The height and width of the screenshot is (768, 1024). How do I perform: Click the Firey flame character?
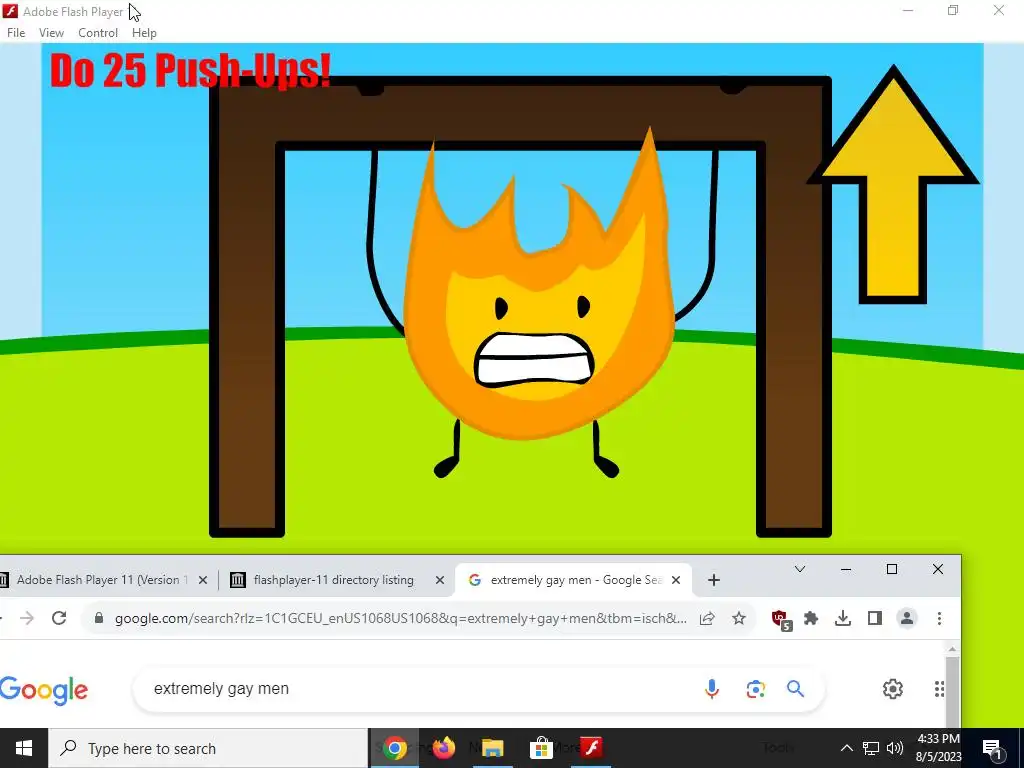tap(537, 287)
